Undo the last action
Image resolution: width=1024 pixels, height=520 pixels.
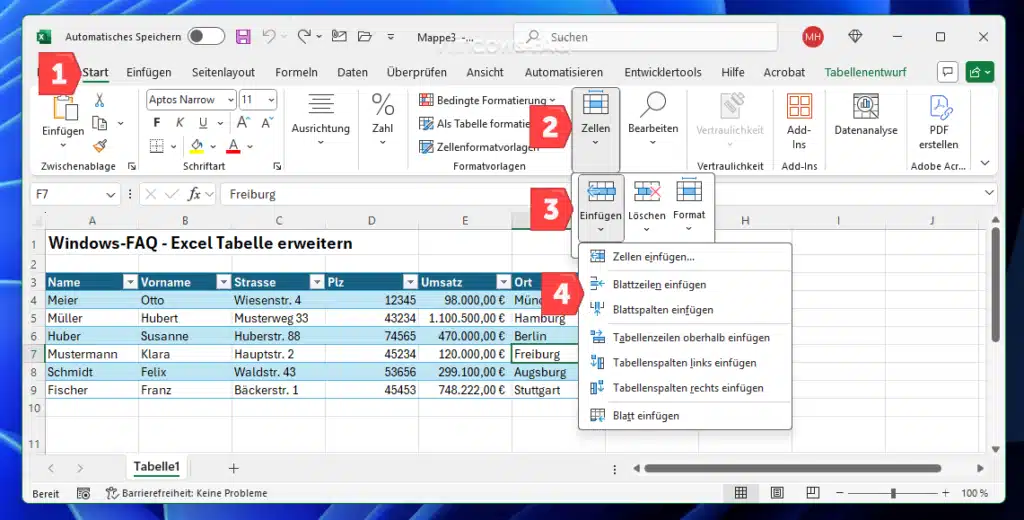(x=268, y=37)
